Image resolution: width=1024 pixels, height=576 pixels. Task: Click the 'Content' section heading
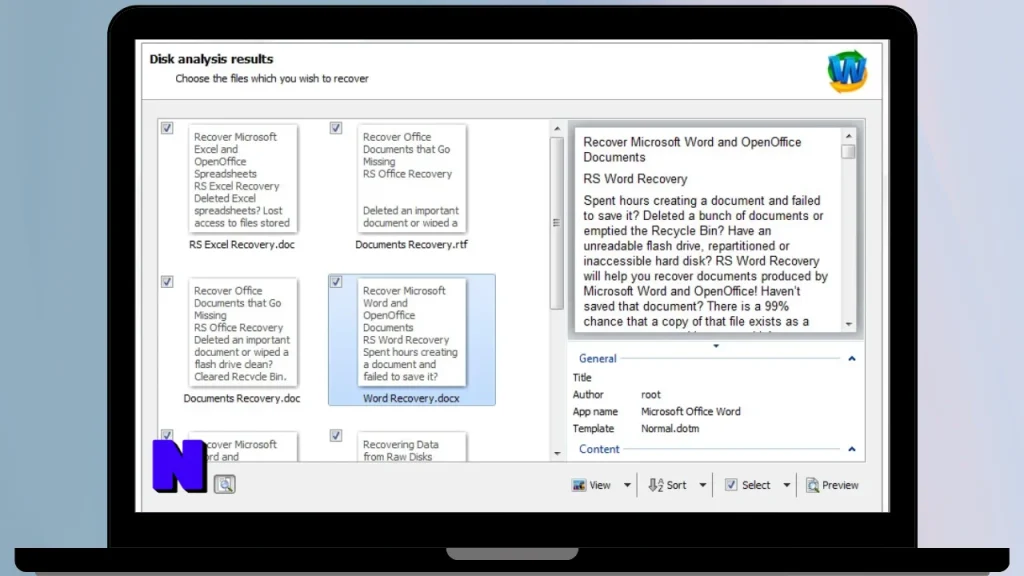point(599,449)
